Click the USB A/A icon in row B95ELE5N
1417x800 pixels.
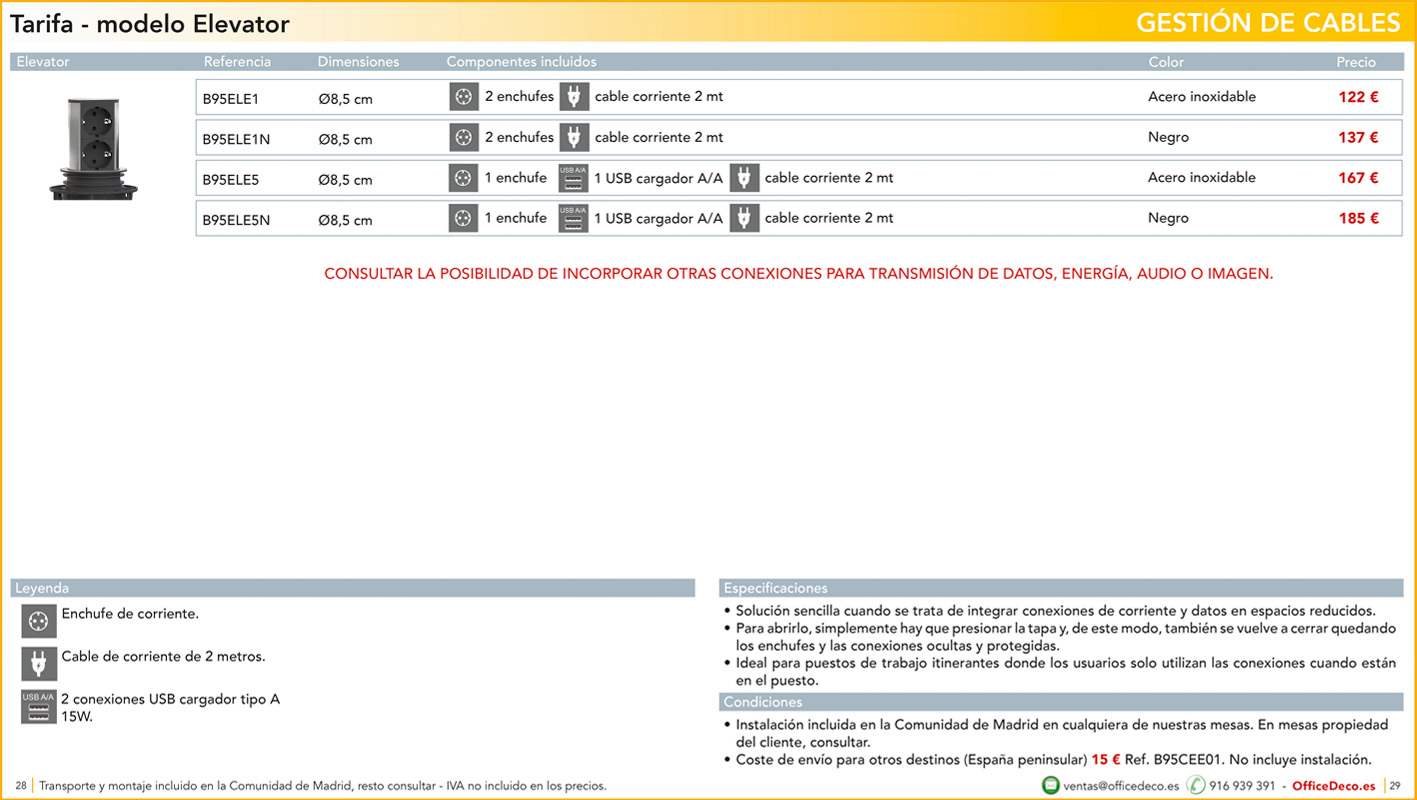[573, 218]
